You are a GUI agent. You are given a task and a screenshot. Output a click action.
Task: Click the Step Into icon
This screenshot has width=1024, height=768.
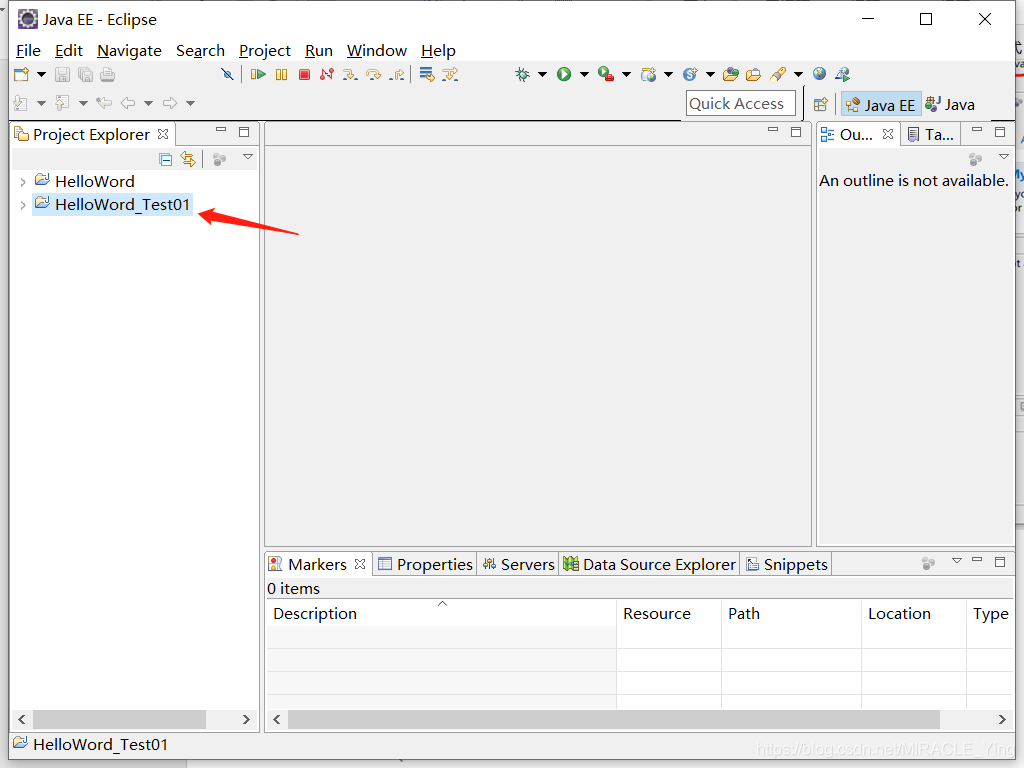[x=350, y=74]
